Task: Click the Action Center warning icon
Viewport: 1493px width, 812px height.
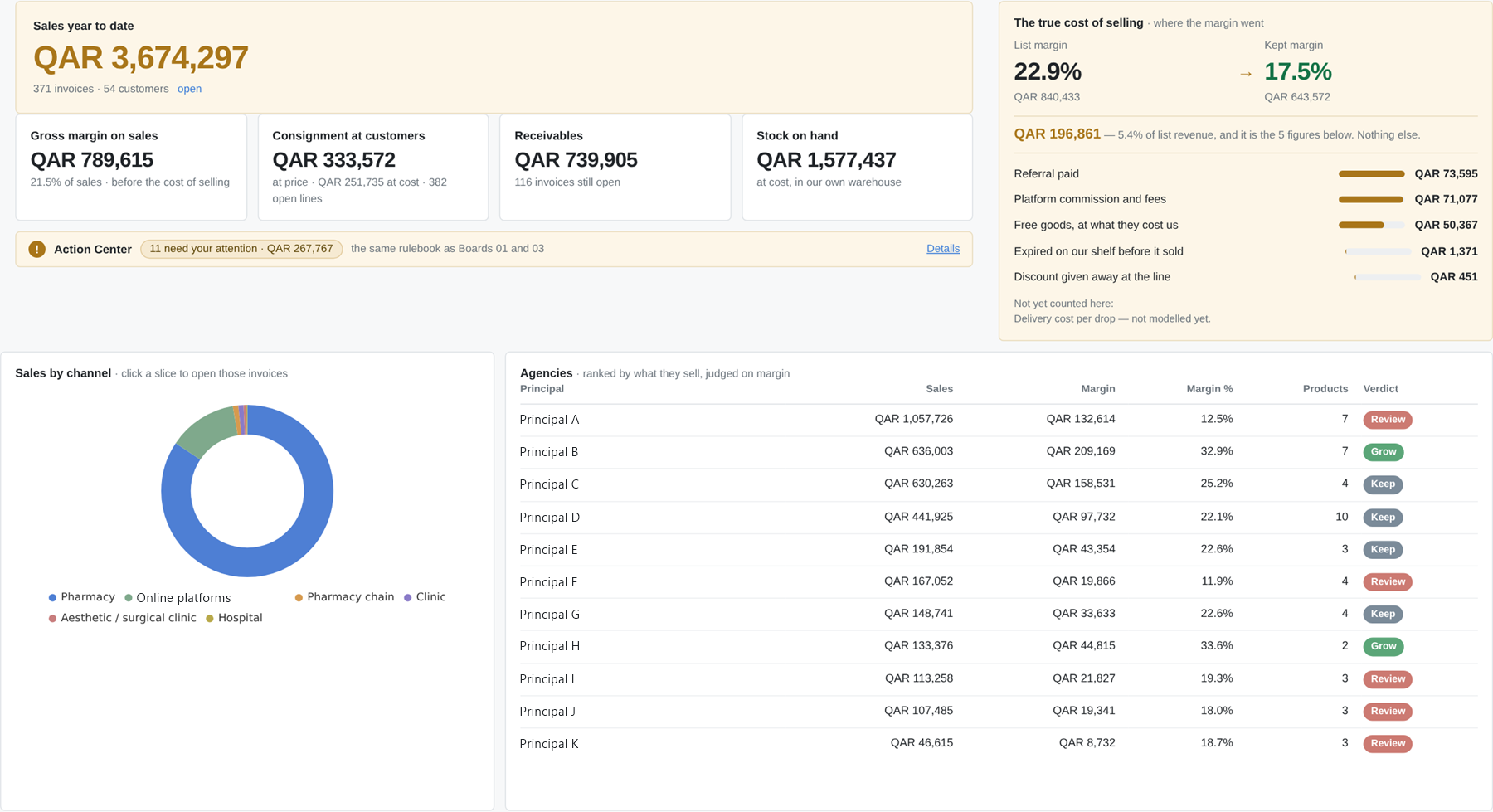Action: [37, 249]
